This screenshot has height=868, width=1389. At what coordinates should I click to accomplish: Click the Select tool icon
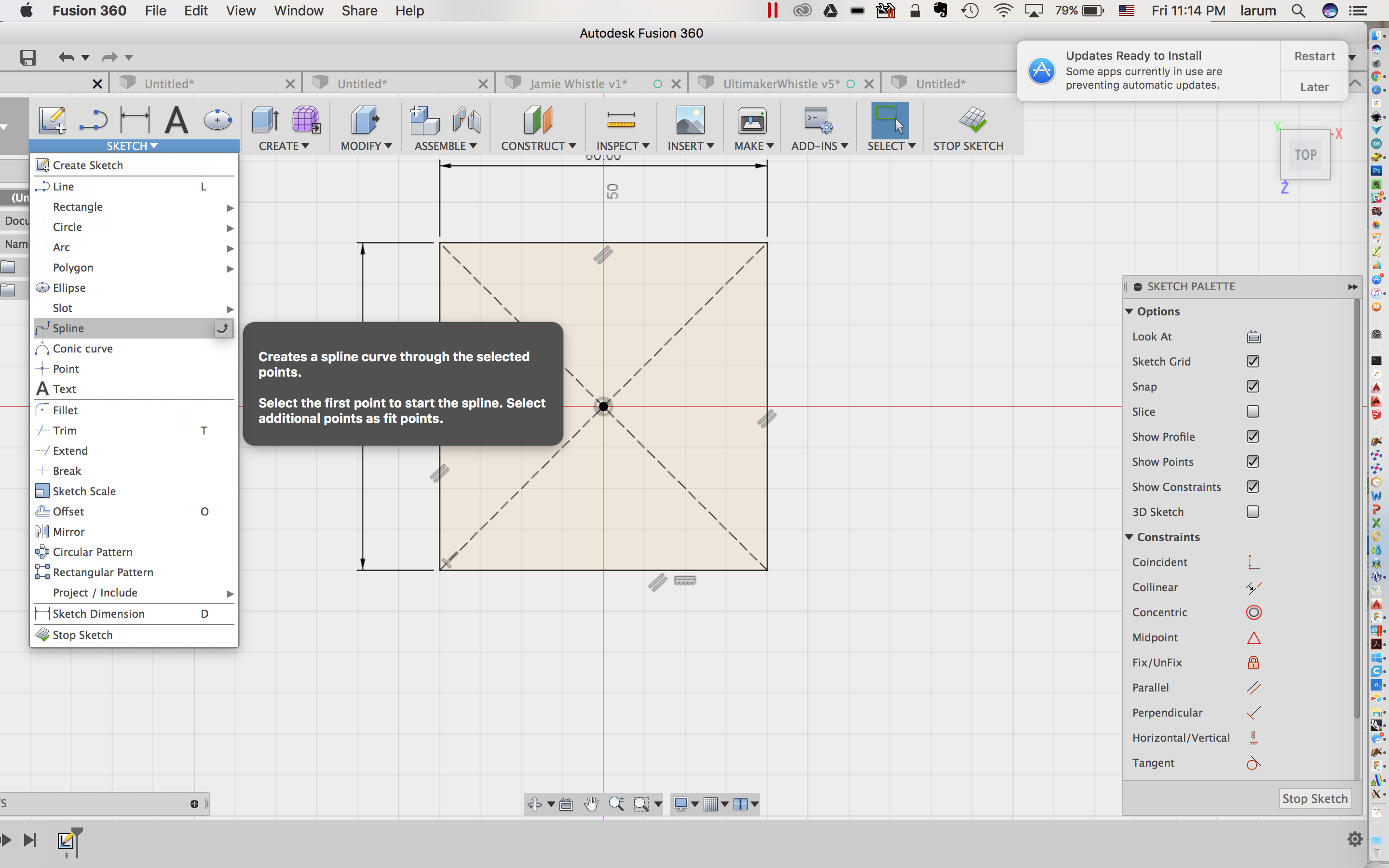(x=890, y=120)
